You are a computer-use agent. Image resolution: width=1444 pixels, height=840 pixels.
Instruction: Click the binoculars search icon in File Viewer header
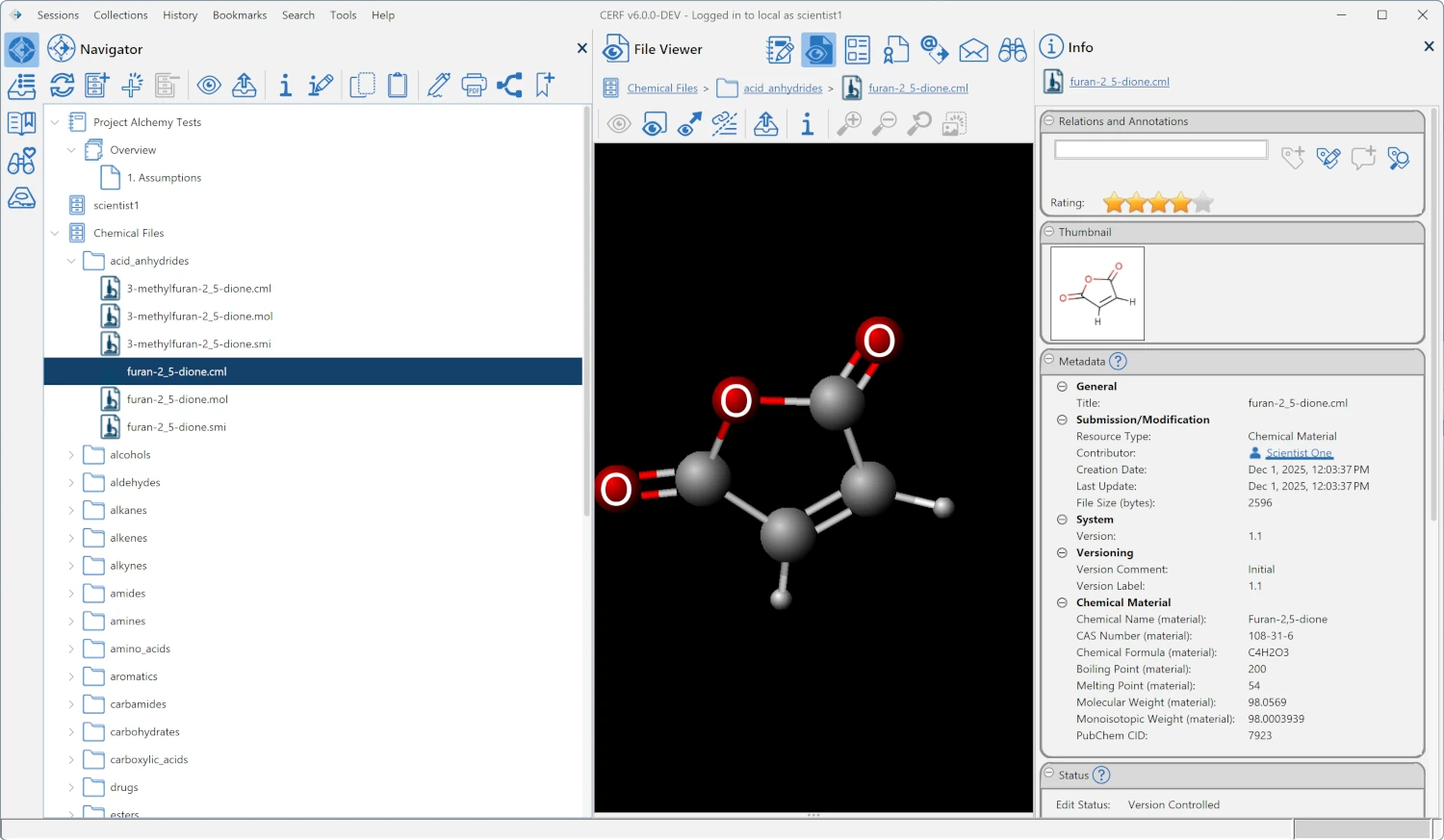click(1012, 50)
